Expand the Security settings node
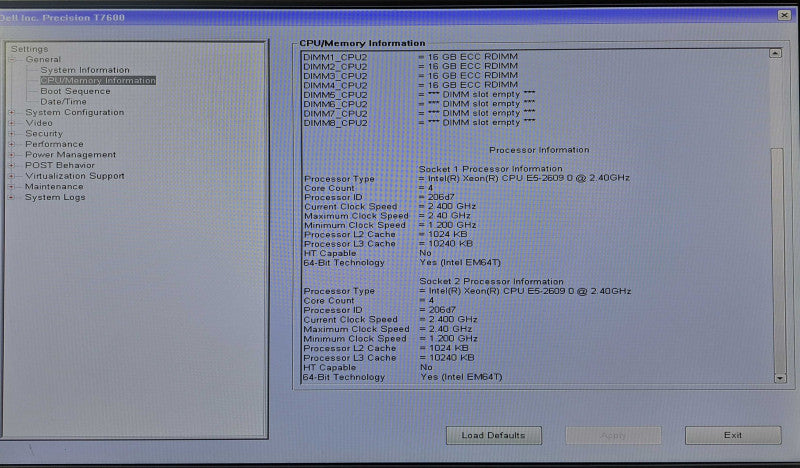Screen dimensions: 800x468 tap(12, 134)
